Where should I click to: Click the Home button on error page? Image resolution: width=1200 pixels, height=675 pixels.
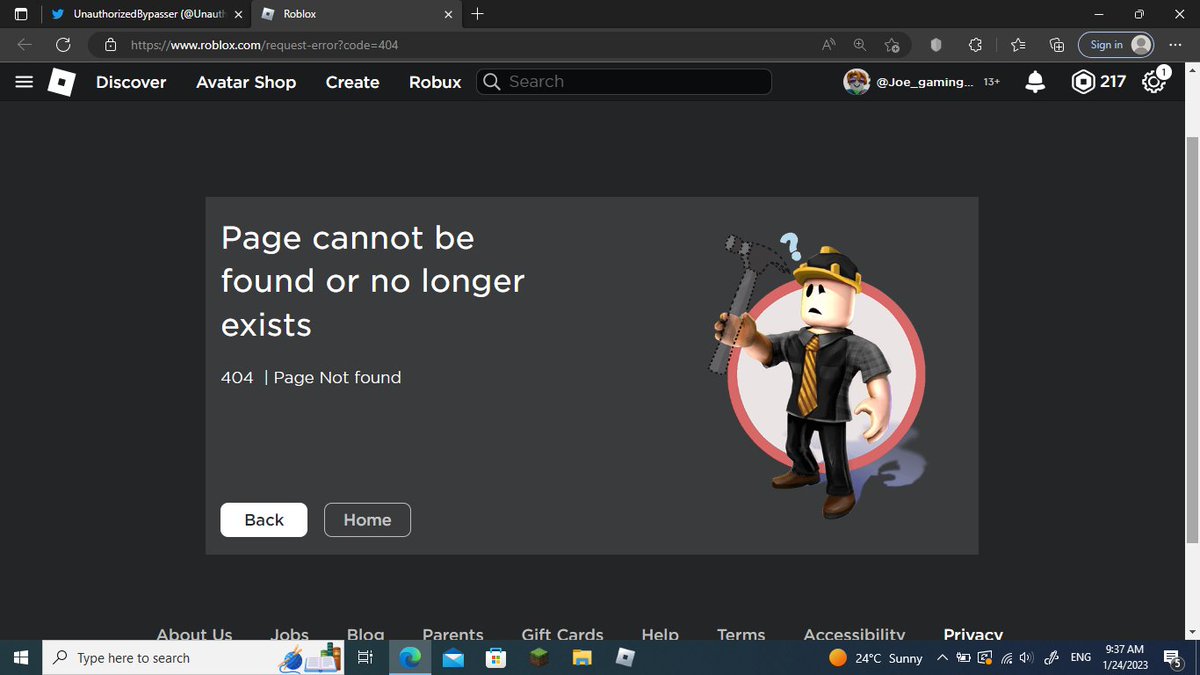tap(367, 520)
